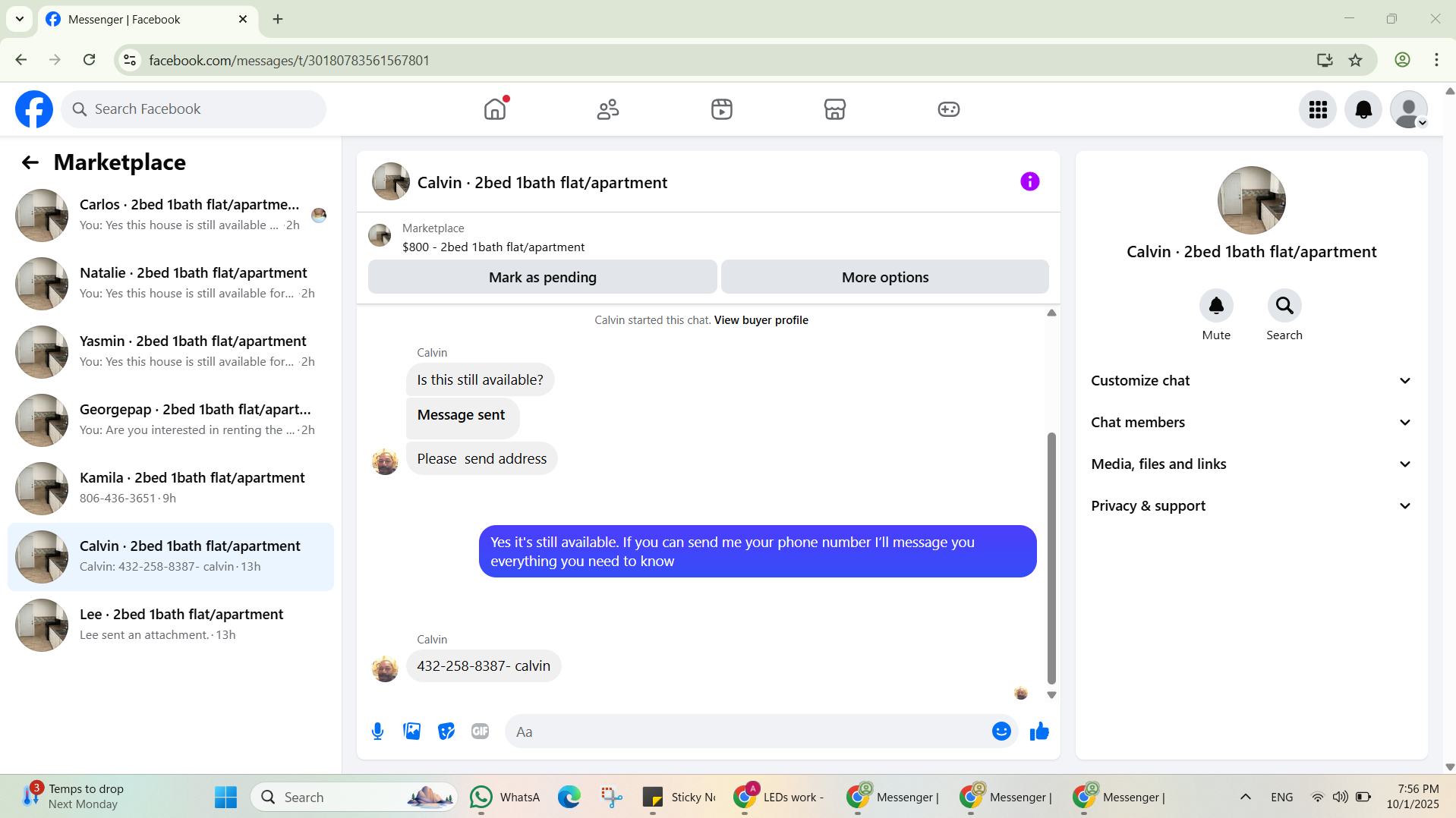Image resolution: width=1456 pixels, height=818 pixels.
Task: Show hidden system tray icons
Action: click(x=1246, y=797)
